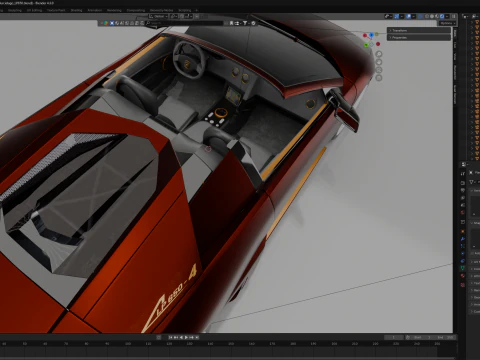Switch to the Shading workspace tab
The height and width of the screenshot is (360, 480).
tap(76, 10)
